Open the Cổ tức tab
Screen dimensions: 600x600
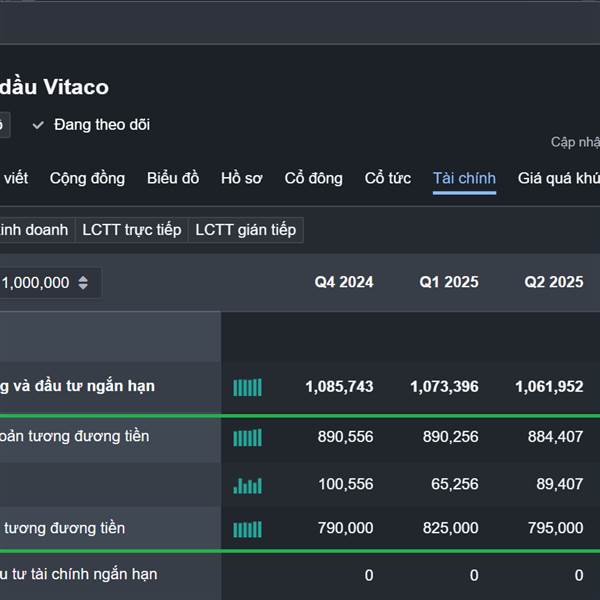coord(387,178)
